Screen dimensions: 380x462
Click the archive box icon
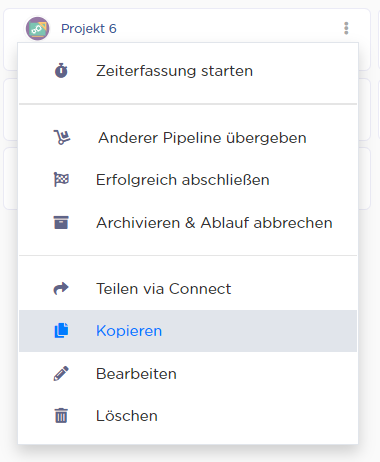tap(61, 222)
